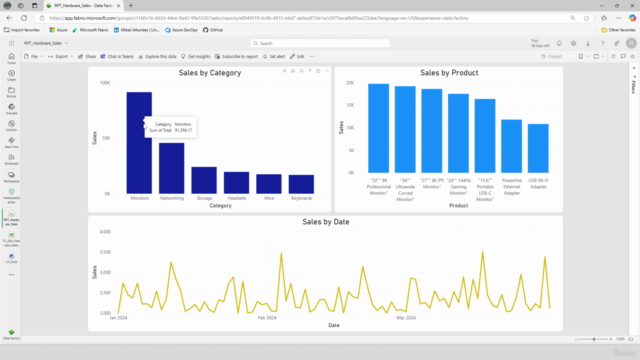Select the Storage bar in Sales by Category
640x360 pixels.
(204, 180)
